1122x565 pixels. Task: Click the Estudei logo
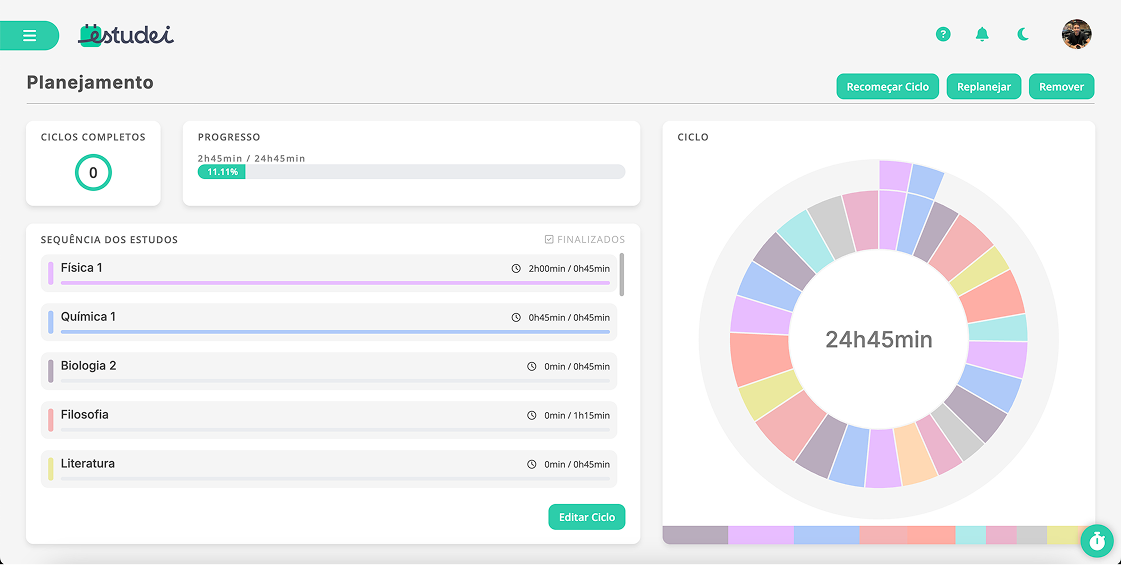click(x=126, y=35)
